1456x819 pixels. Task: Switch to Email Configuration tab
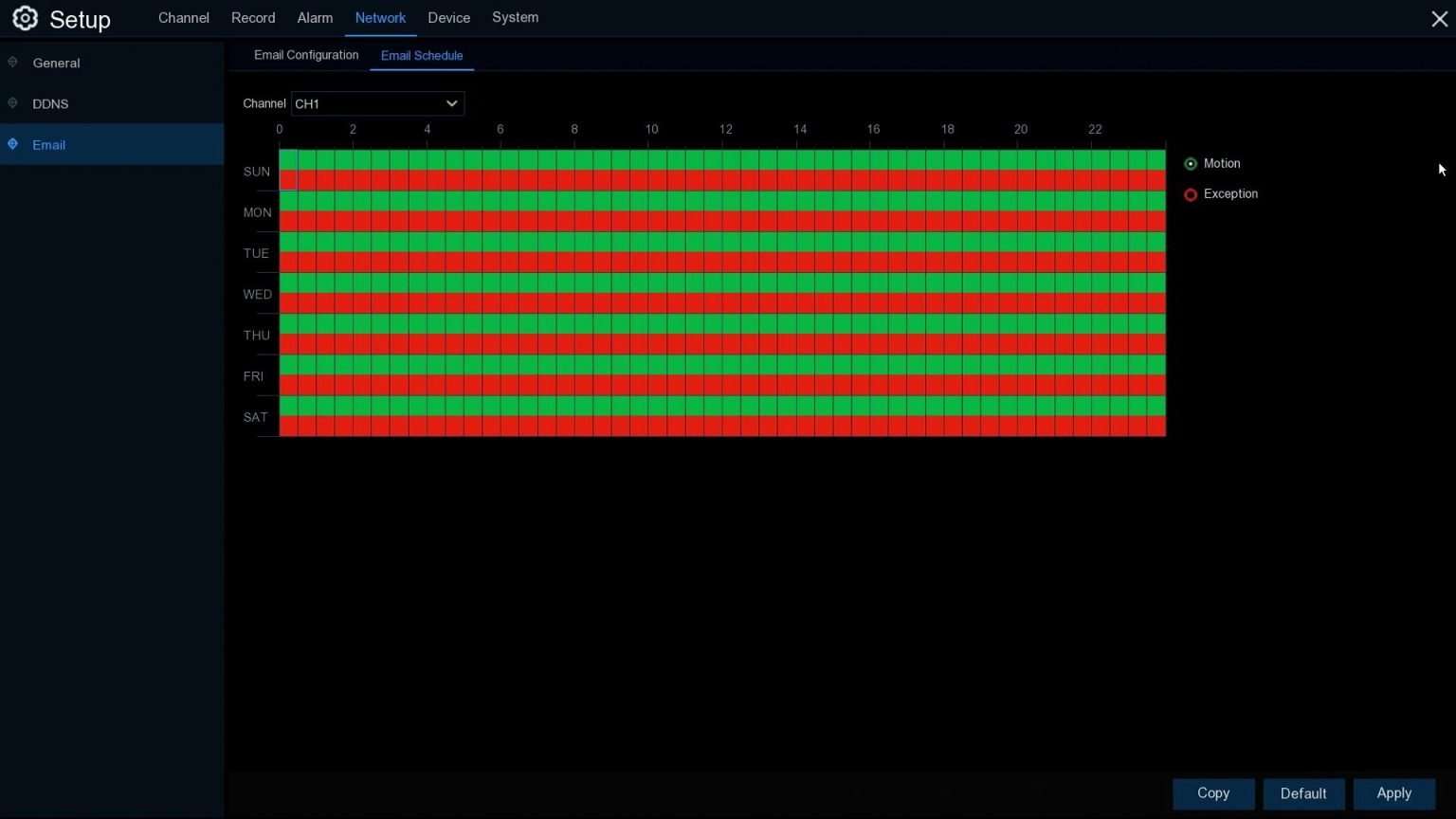pos(306,55)
